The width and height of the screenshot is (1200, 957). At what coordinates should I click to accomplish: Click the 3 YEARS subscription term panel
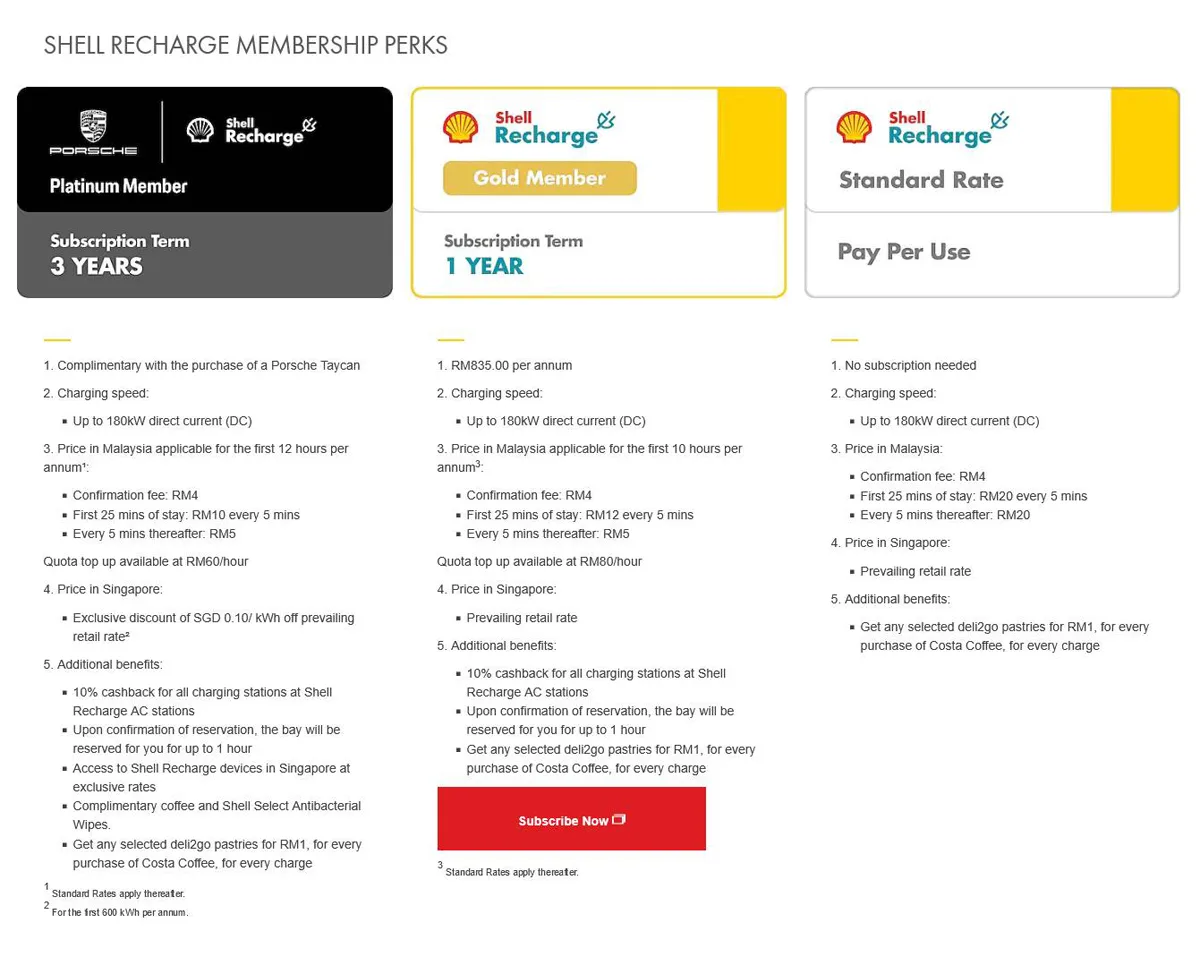pyautogui.click(x=205, y=255)
